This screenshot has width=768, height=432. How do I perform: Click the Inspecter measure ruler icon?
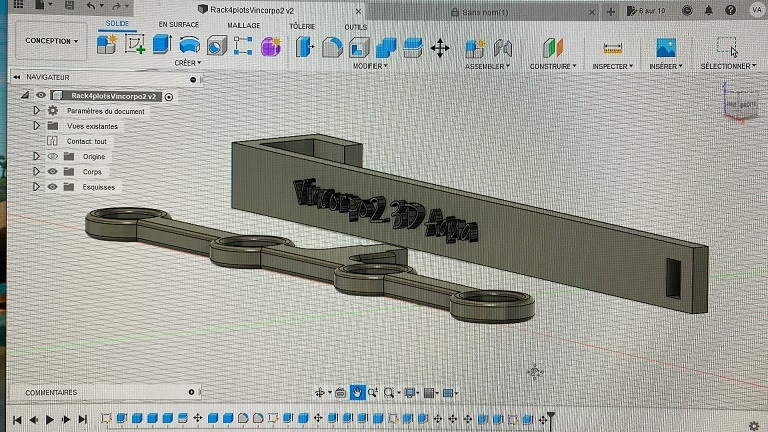[613, 48]
